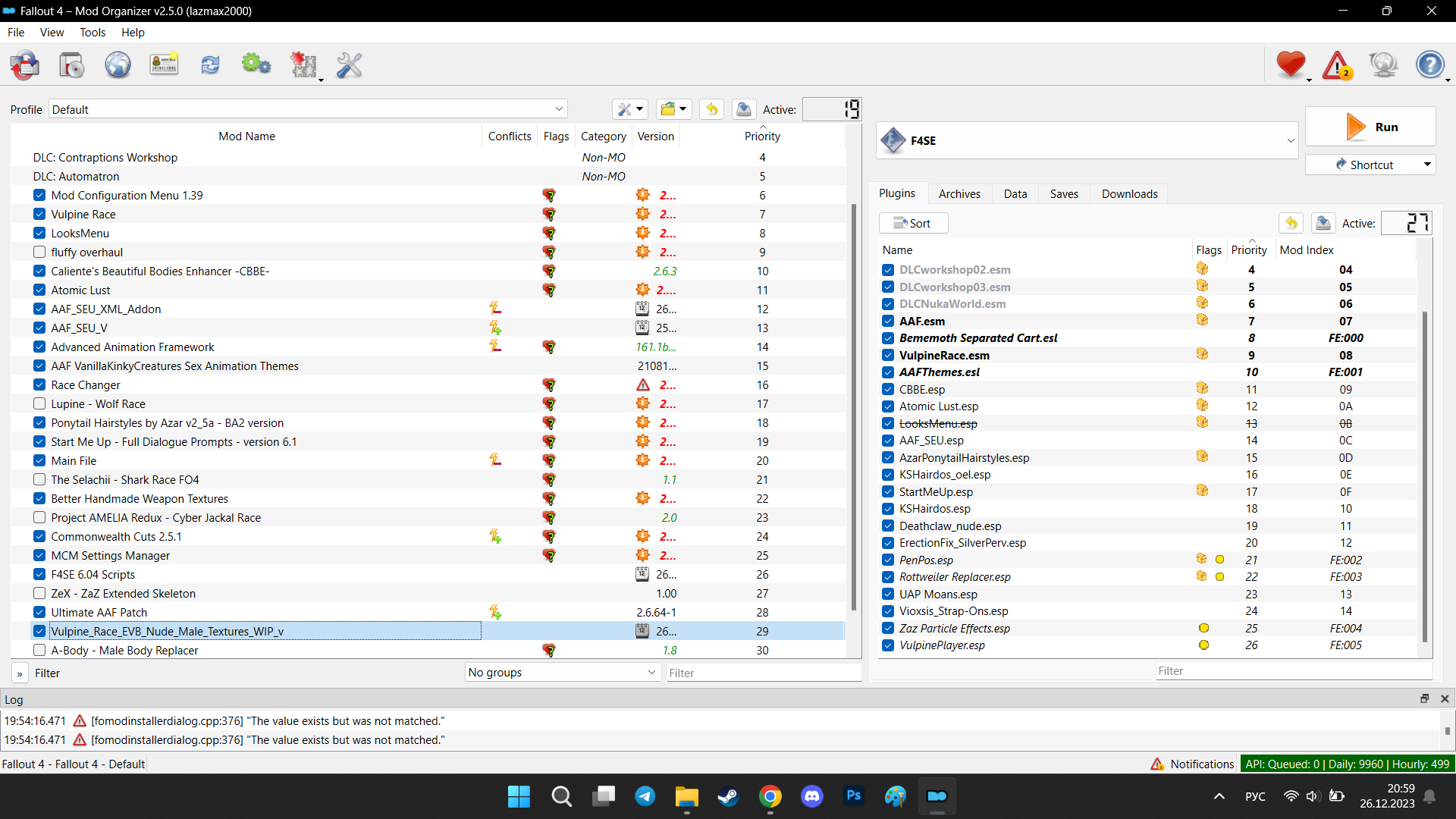Image resolution: width=1456 pixels, height=819 pixels.
Task: View the notifications warning triangle
Action: [1337, 64]
